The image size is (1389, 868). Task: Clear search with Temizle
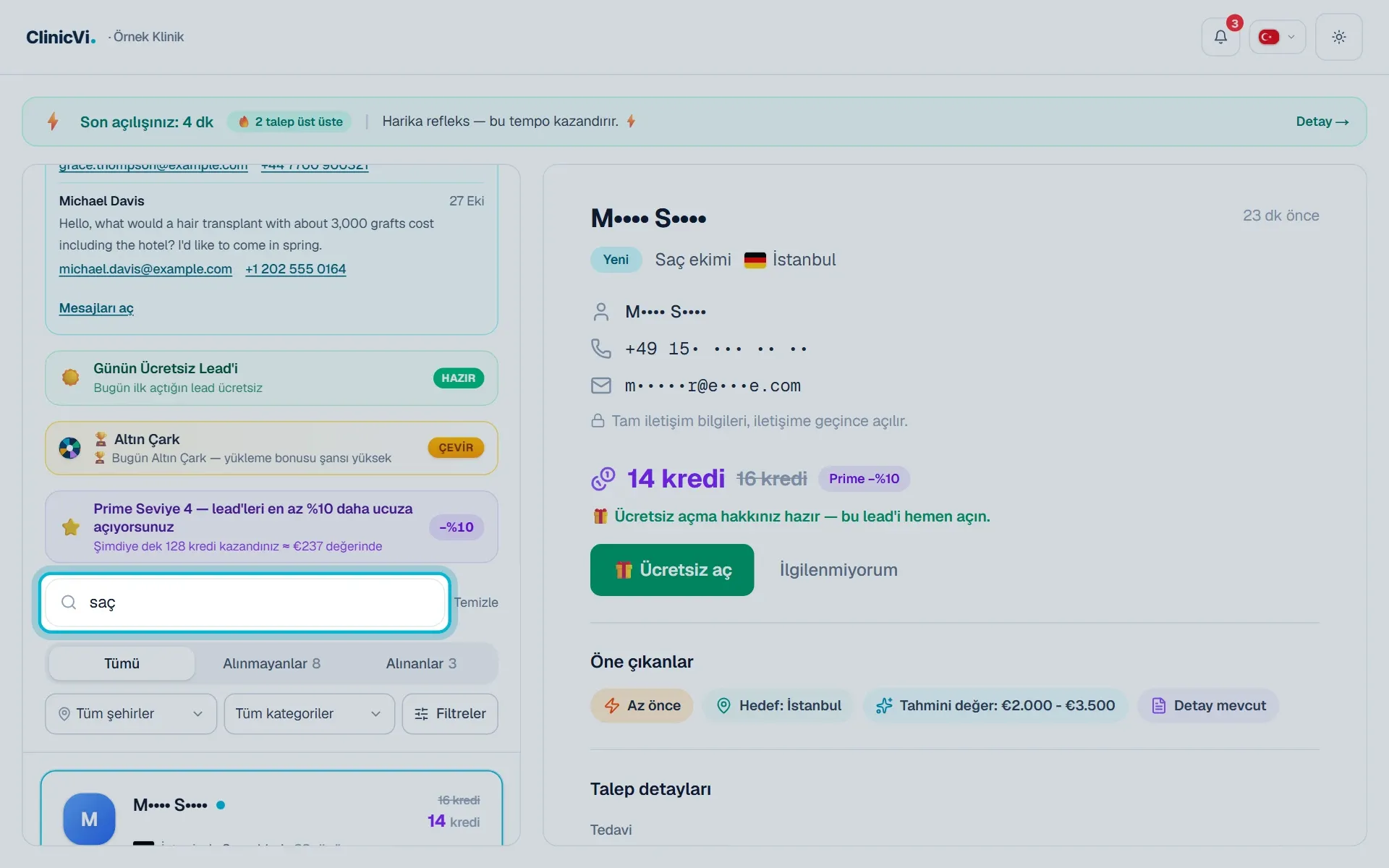476,603
